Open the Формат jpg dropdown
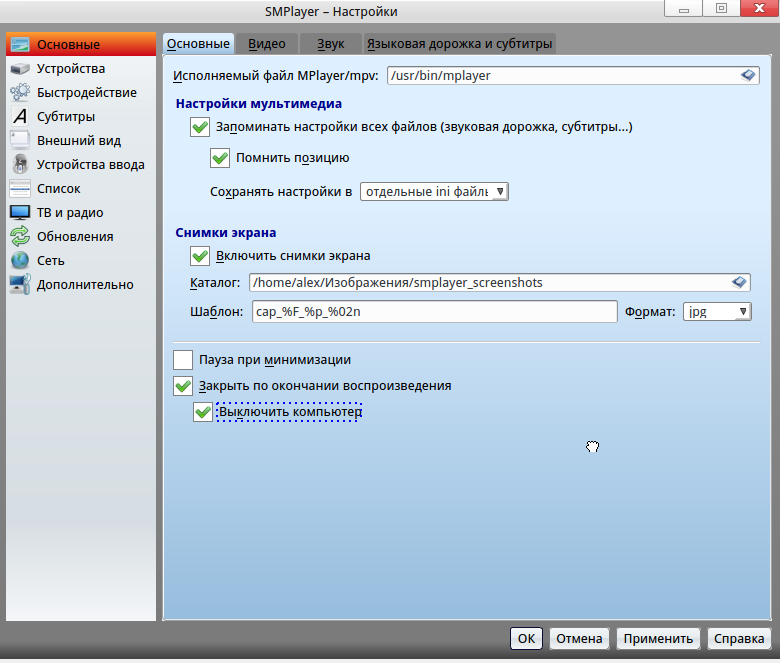 point(717,311)
